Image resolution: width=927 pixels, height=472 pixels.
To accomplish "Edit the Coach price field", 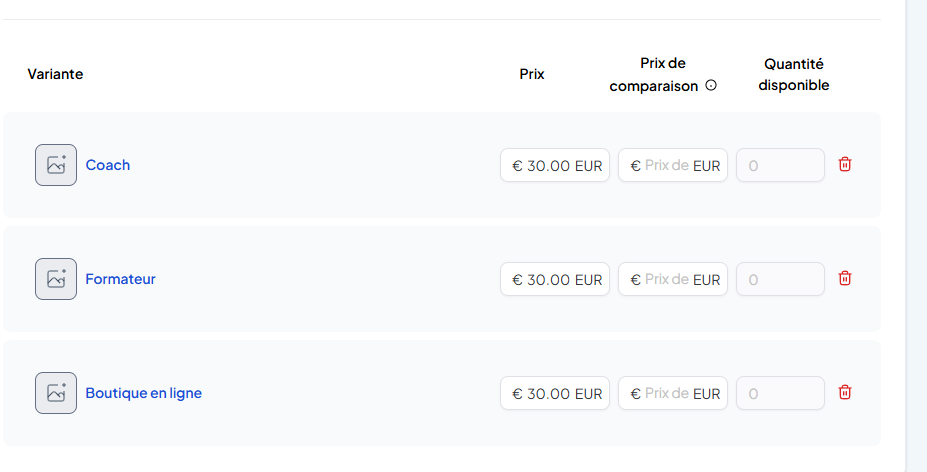I will (x=555, y=166).
